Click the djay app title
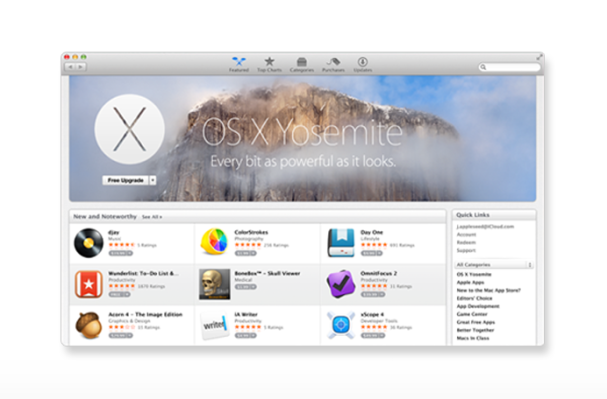607x399 pixels. click(x=113, y=233)
